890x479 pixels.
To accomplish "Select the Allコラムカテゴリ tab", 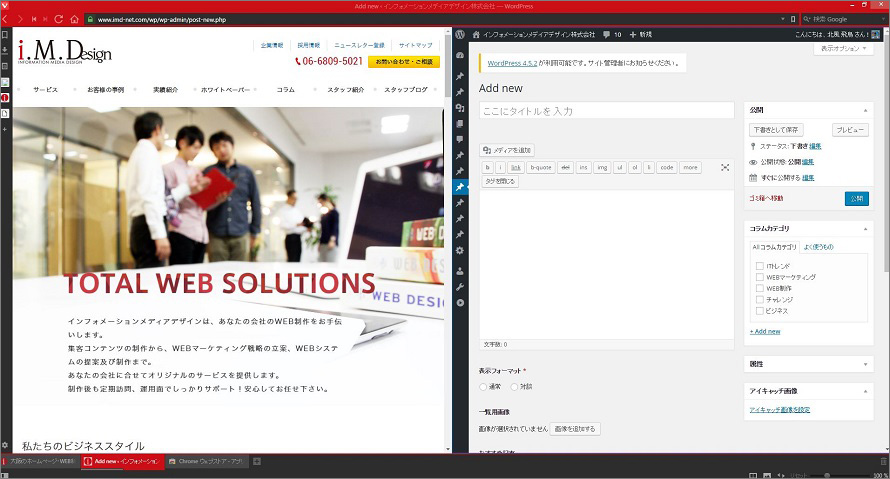I will 774,247.
